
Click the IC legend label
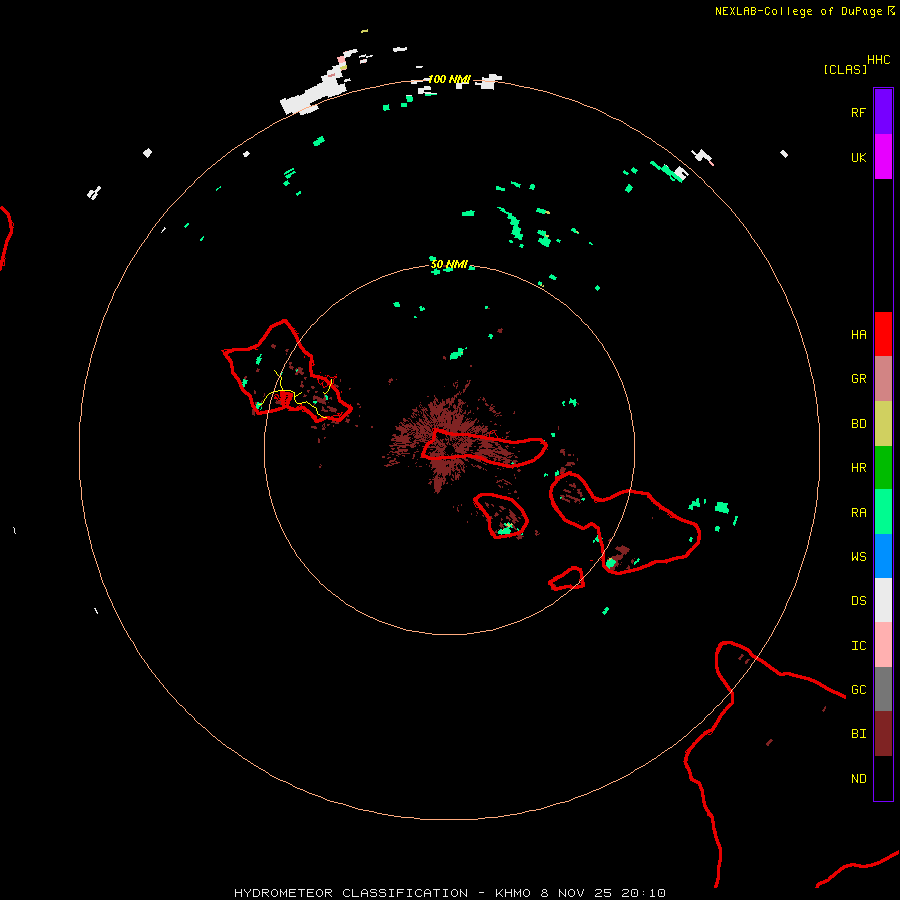[x=859, y=646]
